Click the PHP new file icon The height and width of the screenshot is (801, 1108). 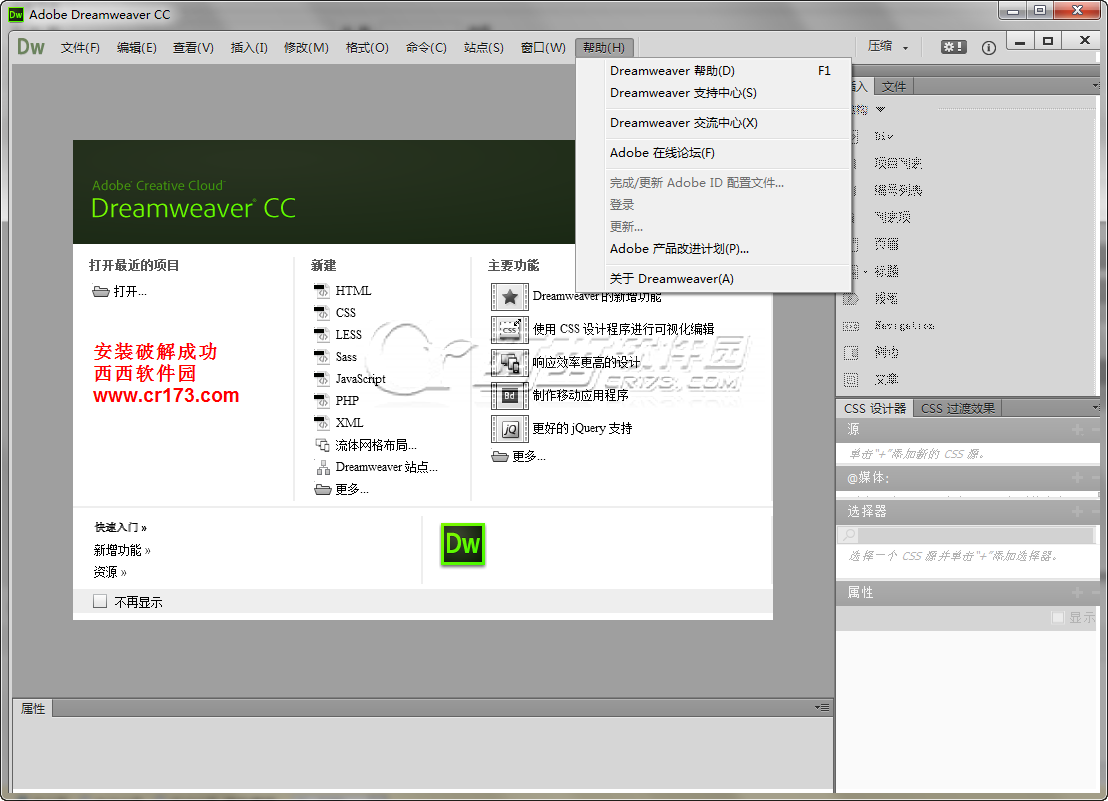[x=322, y=400]
